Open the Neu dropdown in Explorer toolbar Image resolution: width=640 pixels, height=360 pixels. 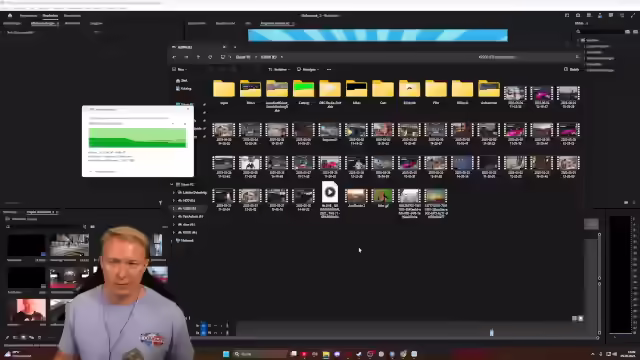[180, 69]
